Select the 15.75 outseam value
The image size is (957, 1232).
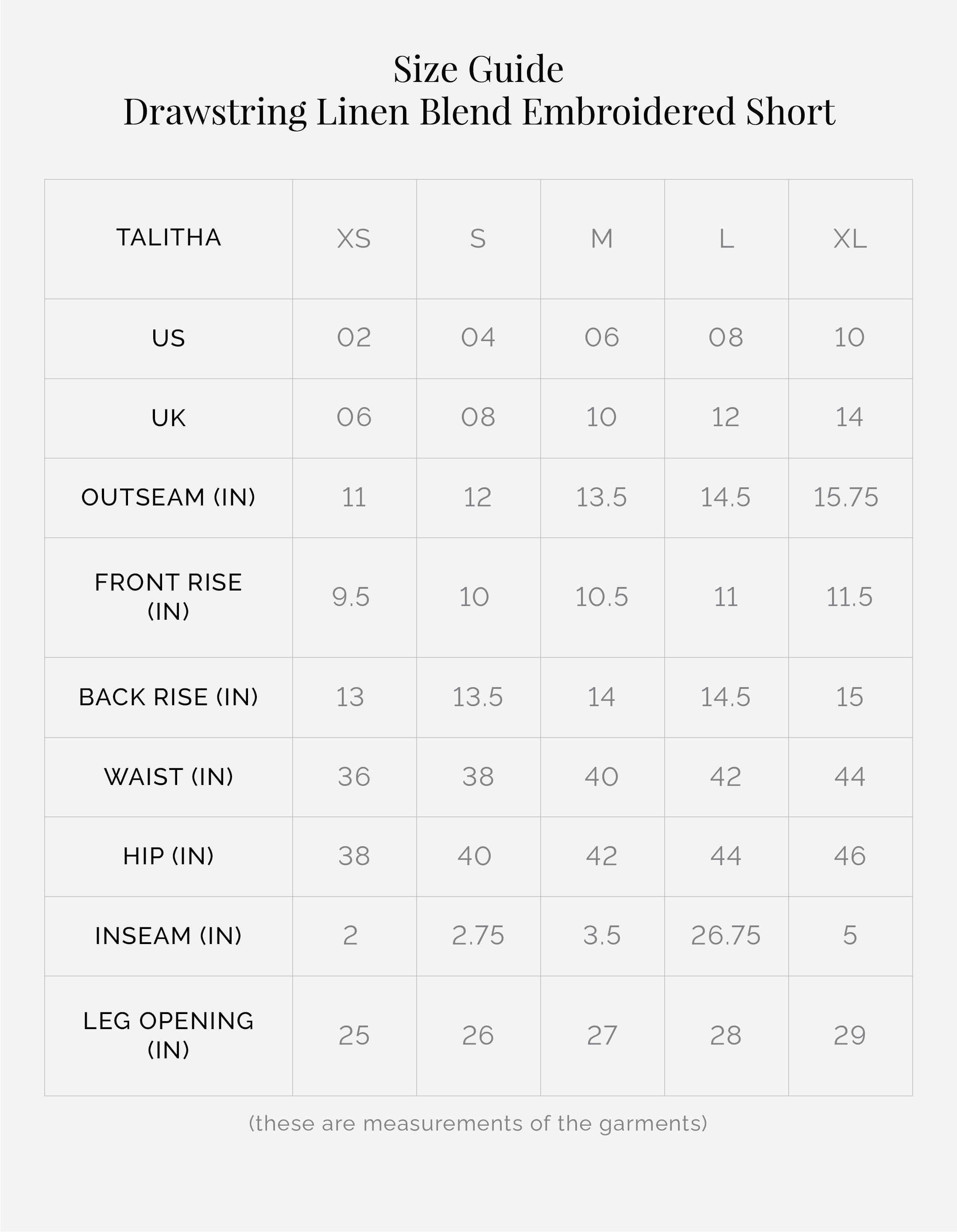click(x=845, y=497)
